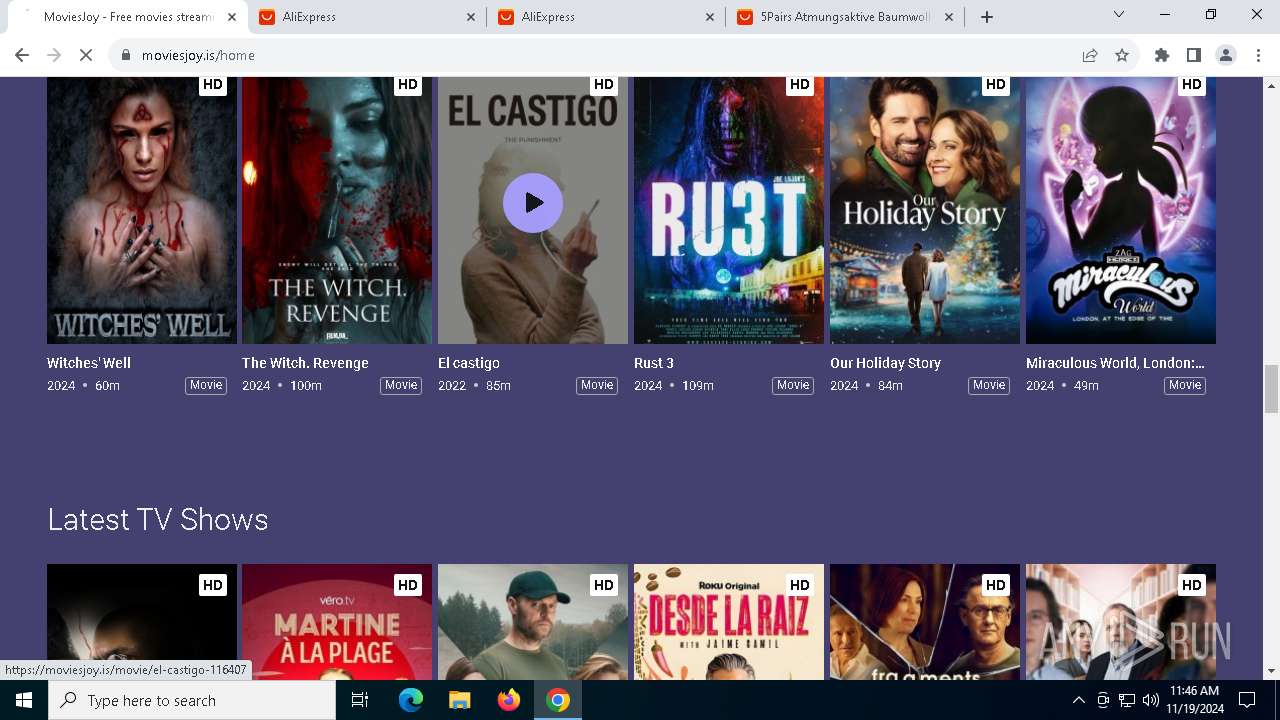Viewport: 1280px width, 720px height.
Task: Select the MoviesJoy tab
Action: 128,17
